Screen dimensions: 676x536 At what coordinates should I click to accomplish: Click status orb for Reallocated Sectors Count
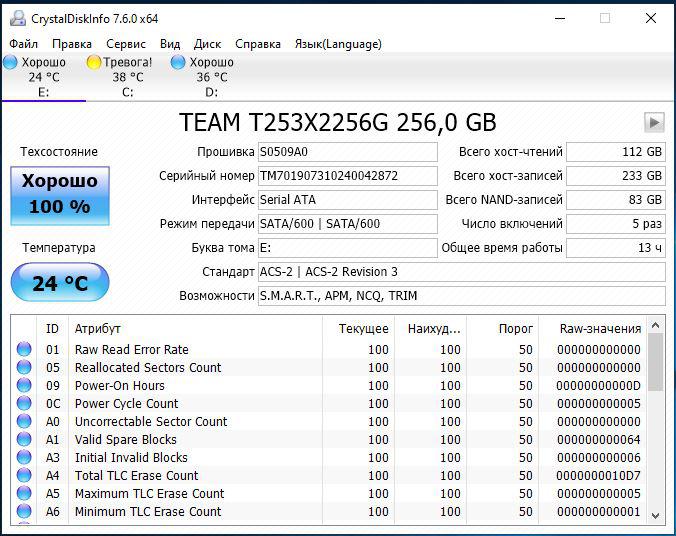24,368
